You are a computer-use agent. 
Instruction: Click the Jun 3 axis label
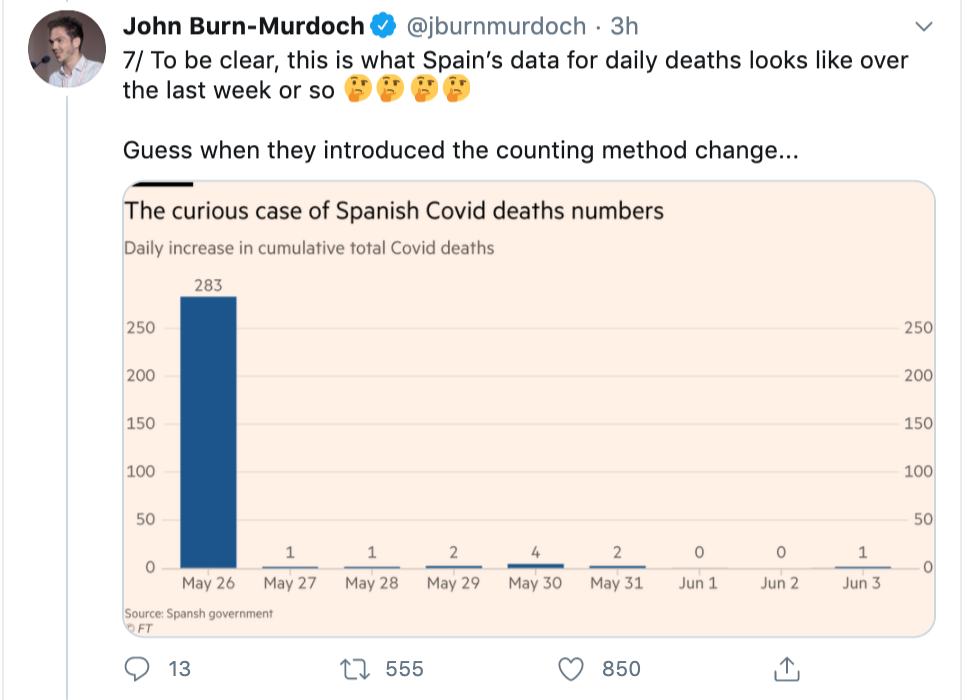click(x=861, y=584)
